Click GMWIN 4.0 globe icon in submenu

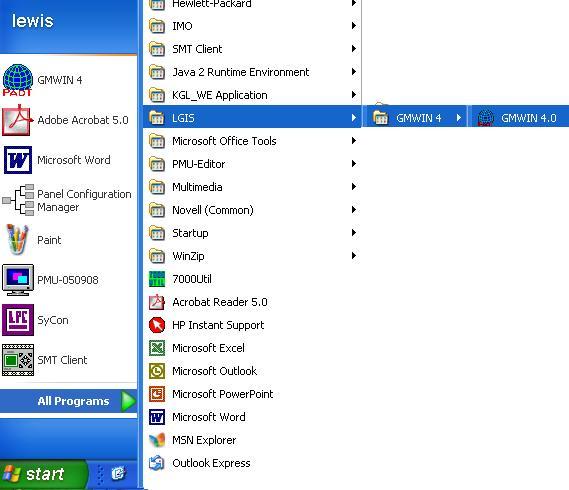486,118
